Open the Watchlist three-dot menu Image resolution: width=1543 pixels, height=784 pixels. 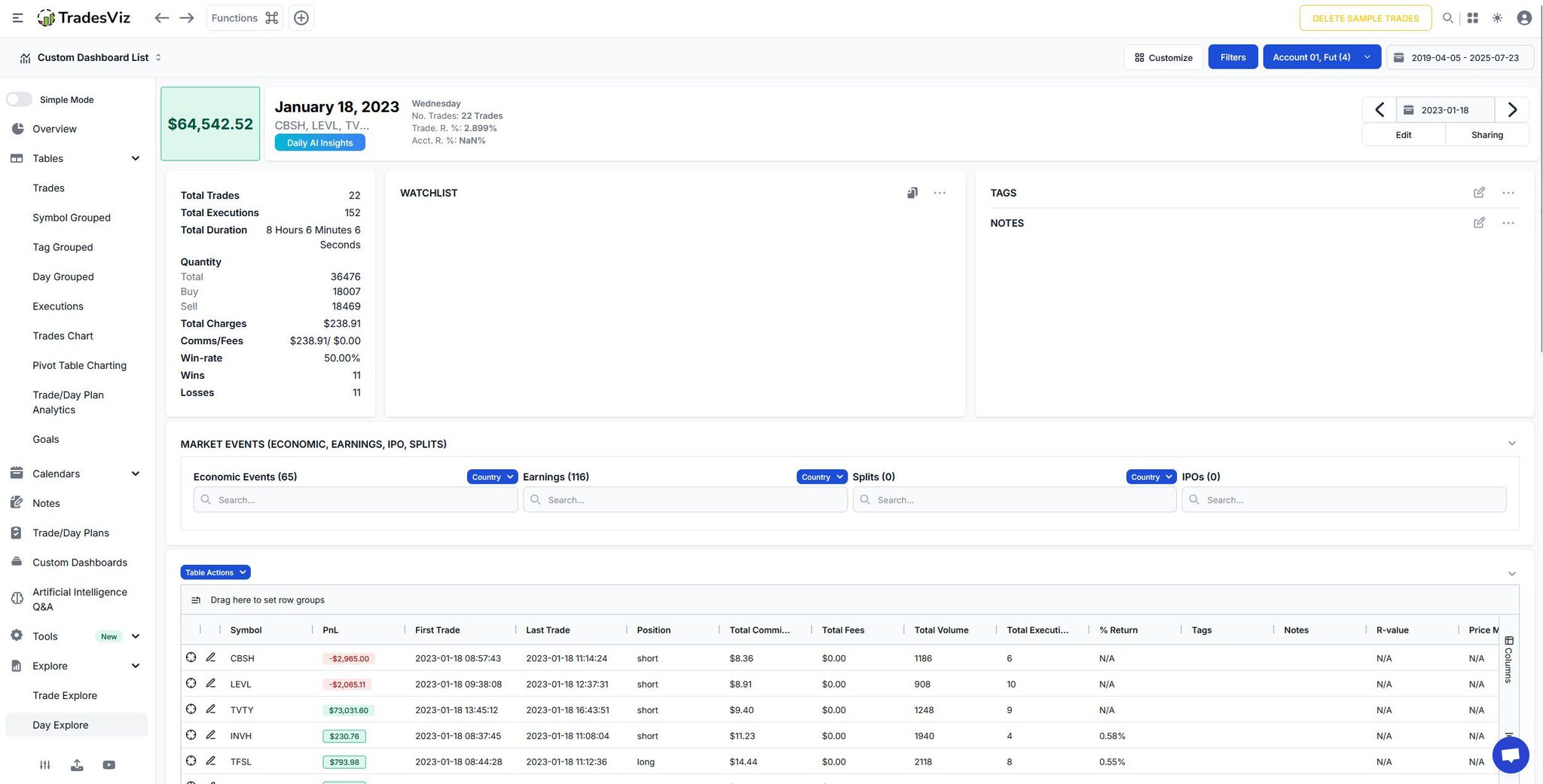[x=940, y=193]
